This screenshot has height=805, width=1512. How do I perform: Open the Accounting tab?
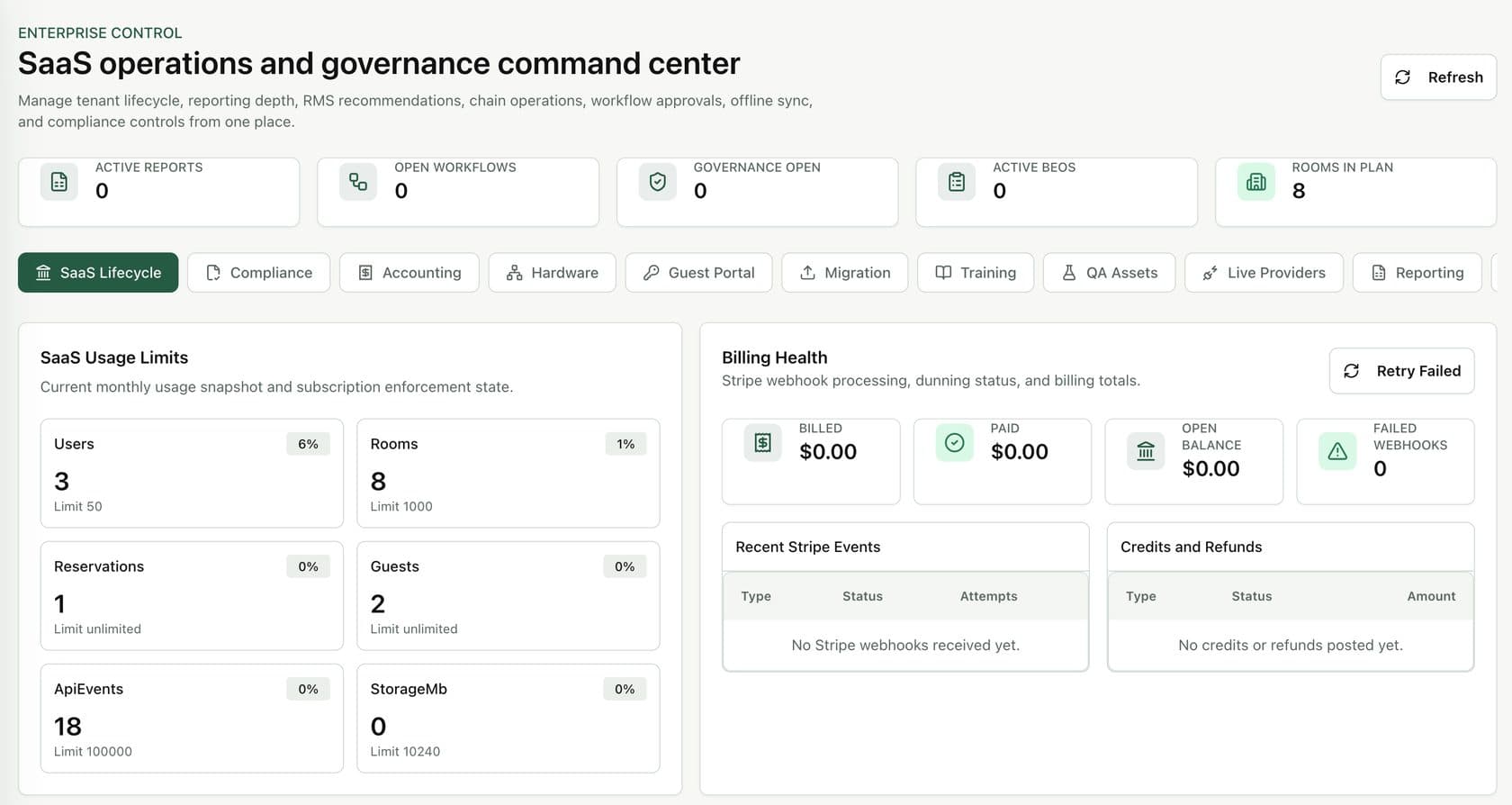click(x=409, y=273)
